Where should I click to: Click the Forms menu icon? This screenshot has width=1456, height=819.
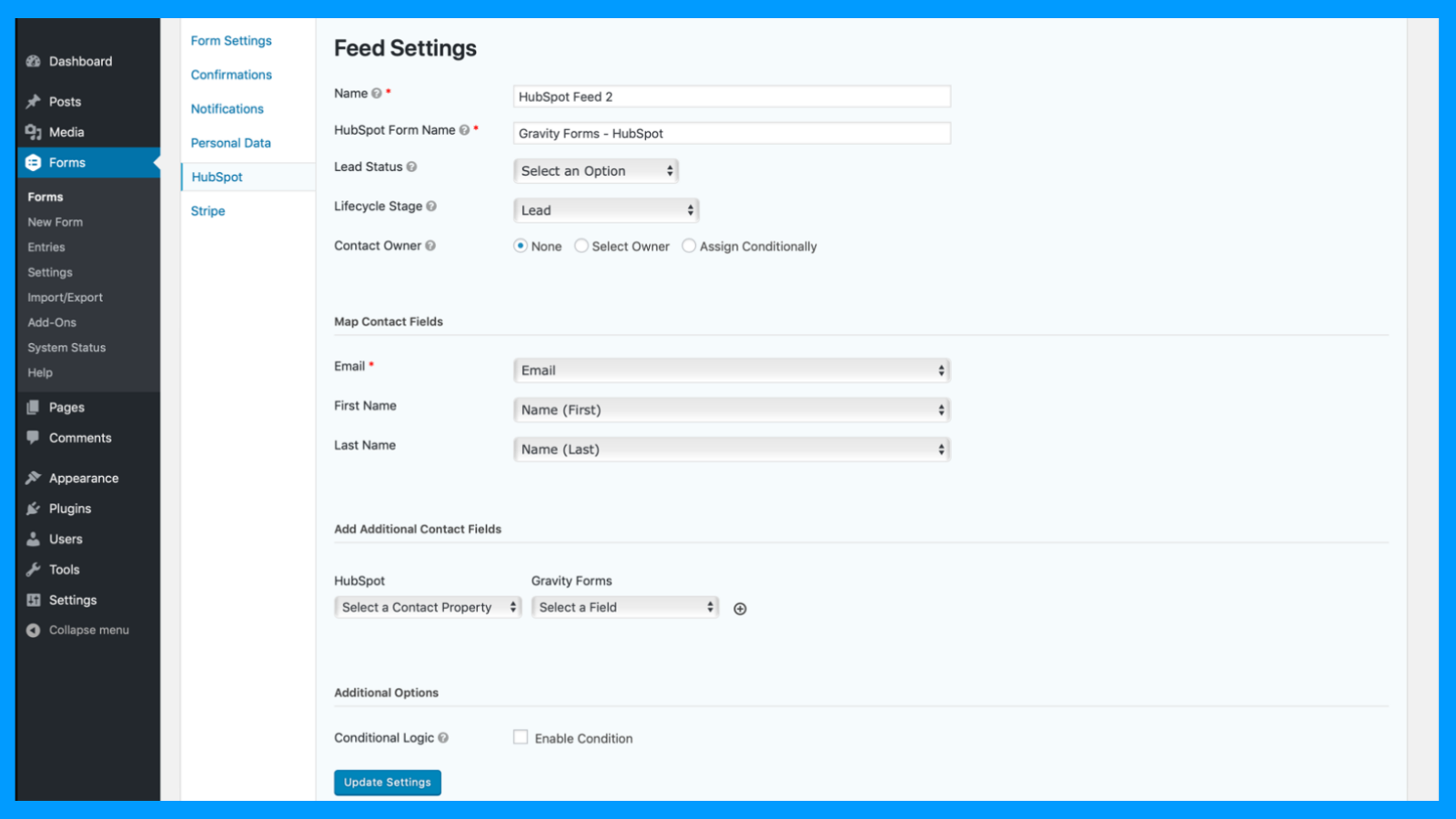[x=34, y=162]
